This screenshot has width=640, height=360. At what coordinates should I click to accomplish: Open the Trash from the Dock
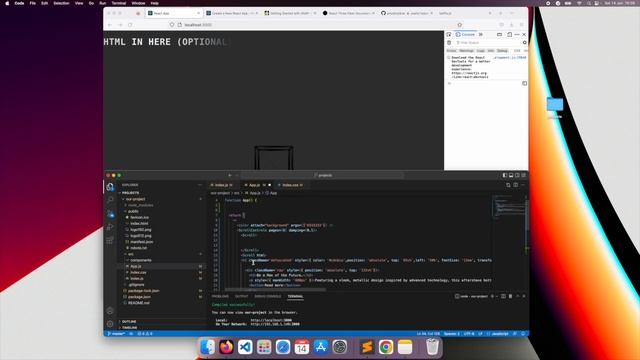(x=432, y=347)
